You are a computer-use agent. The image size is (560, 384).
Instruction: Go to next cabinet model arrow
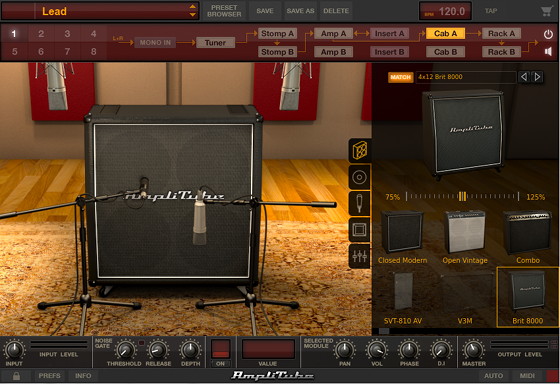click(537, 77)
